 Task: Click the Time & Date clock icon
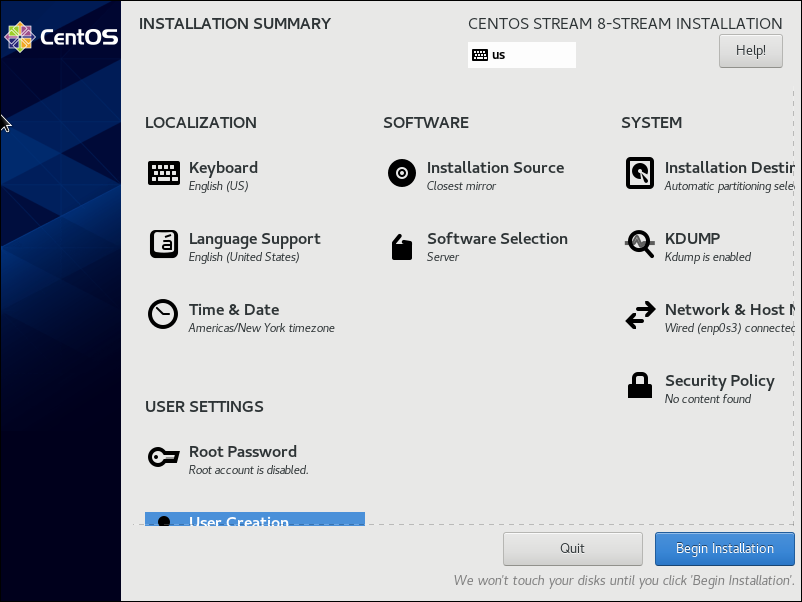coord(163,315)
